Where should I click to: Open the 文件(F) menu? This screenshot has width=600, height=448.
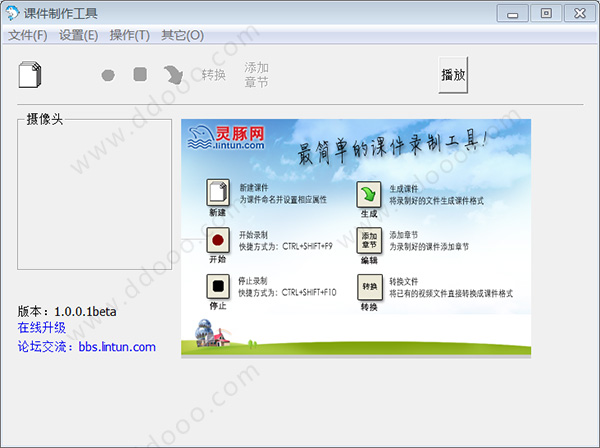[28, 35]
